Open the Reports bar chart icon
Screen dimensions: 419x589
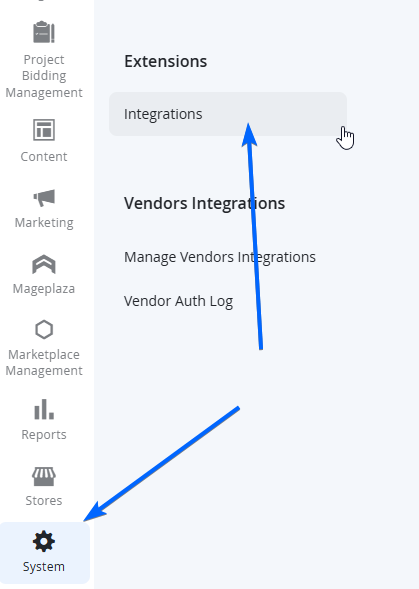pos(44,409)
